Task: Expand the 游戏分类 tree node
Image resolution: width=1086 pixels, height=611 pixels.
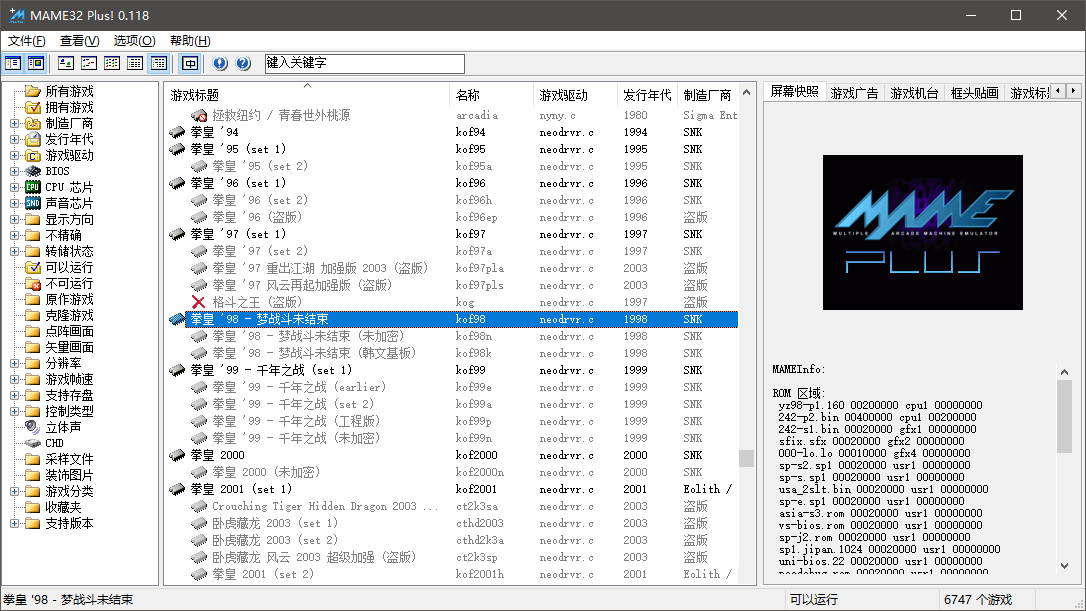Action: 15,491
